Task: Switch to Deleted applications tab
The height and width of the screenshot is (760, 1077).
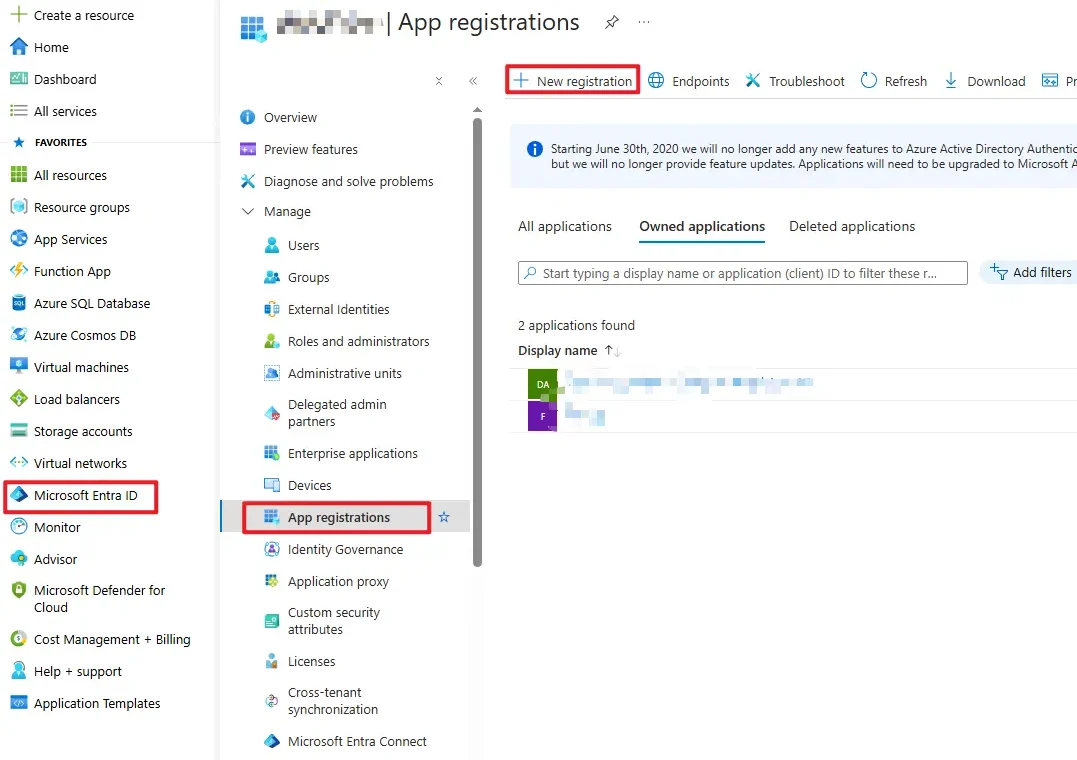Action: 852,226
